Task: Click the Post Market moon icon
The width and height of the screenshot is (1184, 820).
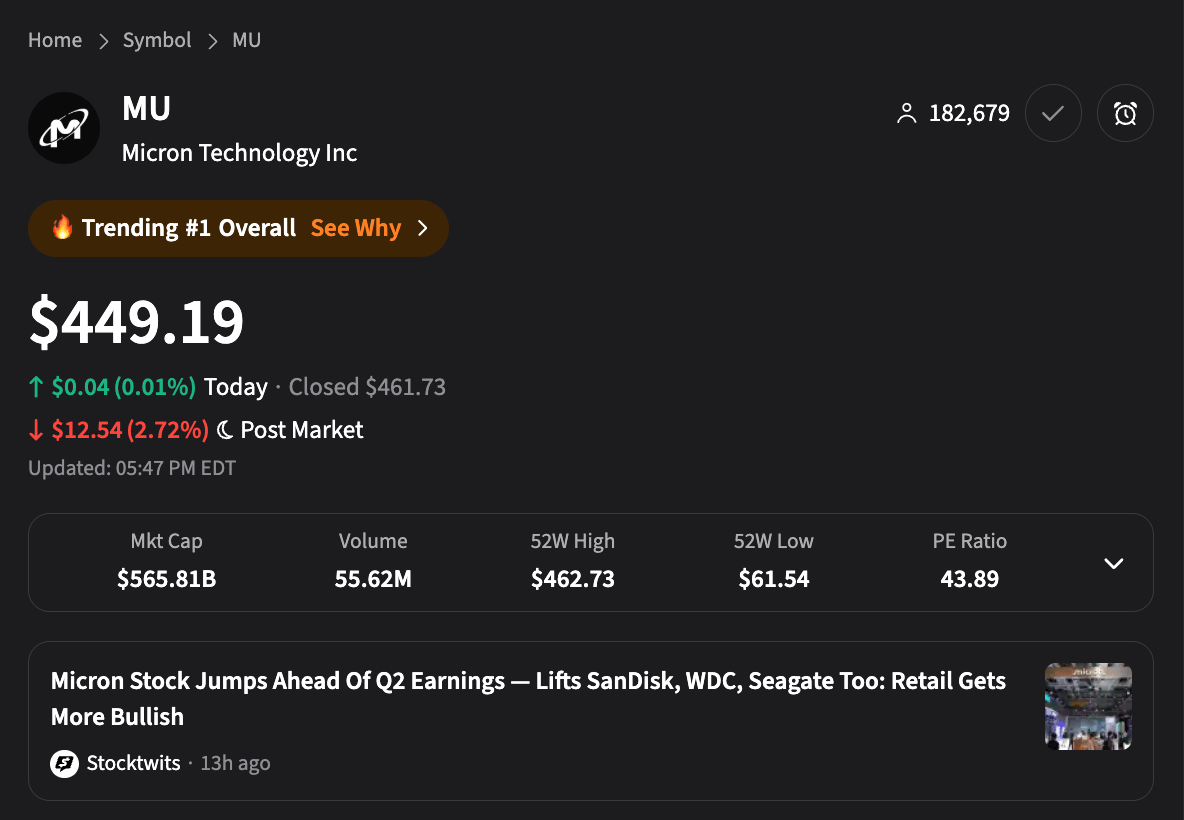Action: click(x=225, y=431)
